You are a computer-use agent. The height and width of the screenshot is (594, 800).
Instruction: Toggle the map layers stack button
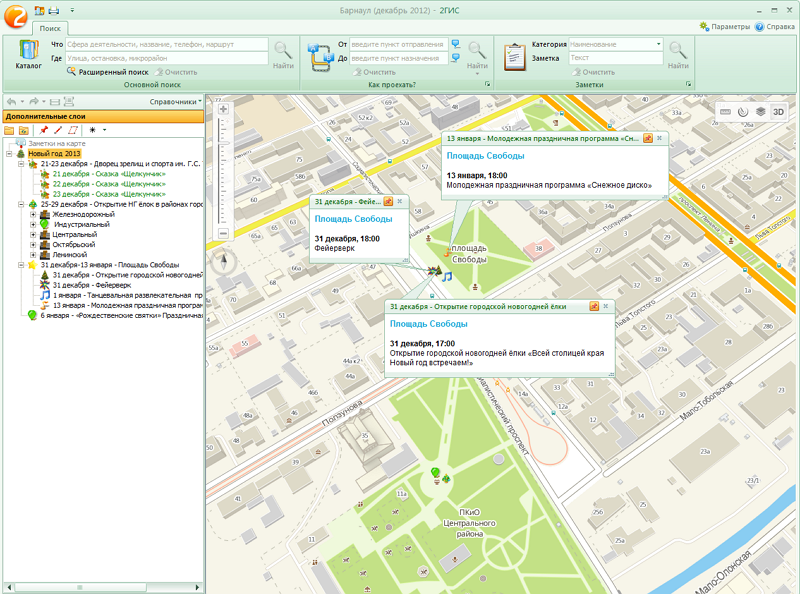[760, 111]
